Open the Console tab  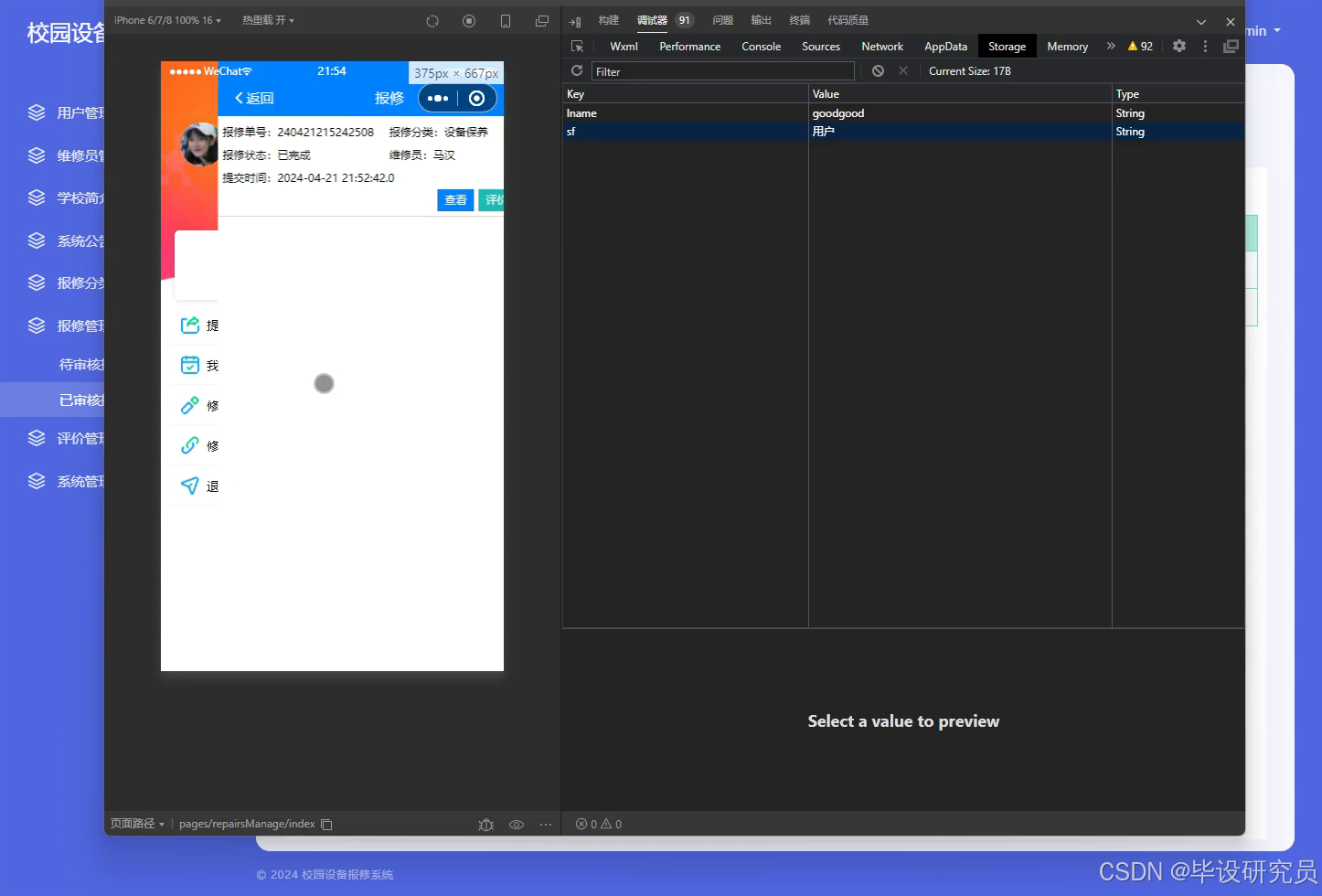coord(761,47)
